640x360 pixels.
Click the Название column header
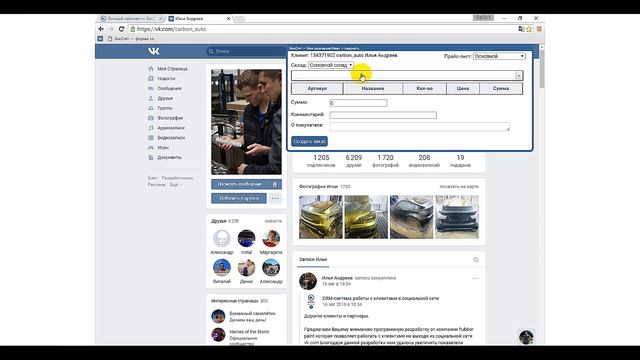click(373, 89)
